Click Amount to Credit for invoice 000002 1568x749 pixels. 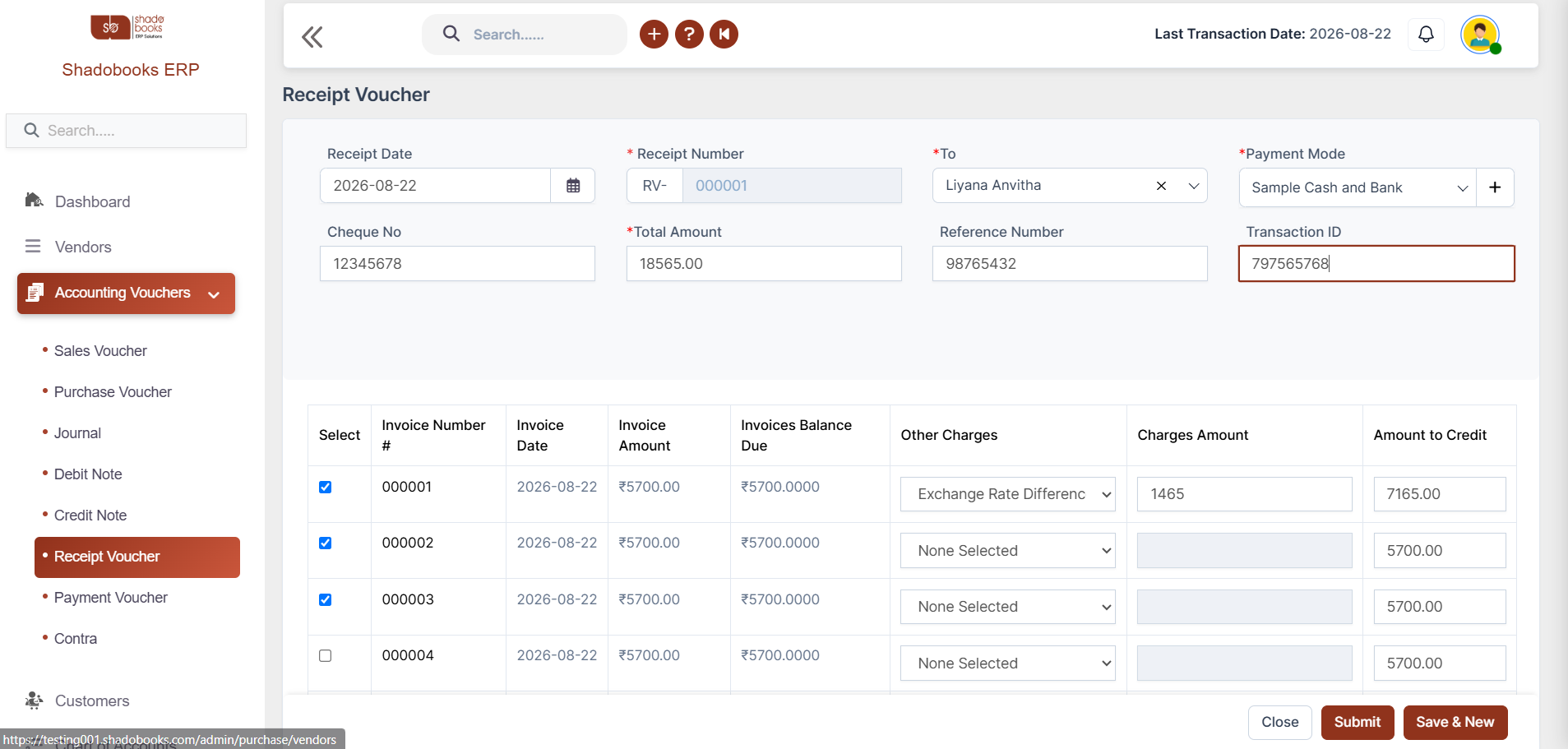tap(1440, 551)
